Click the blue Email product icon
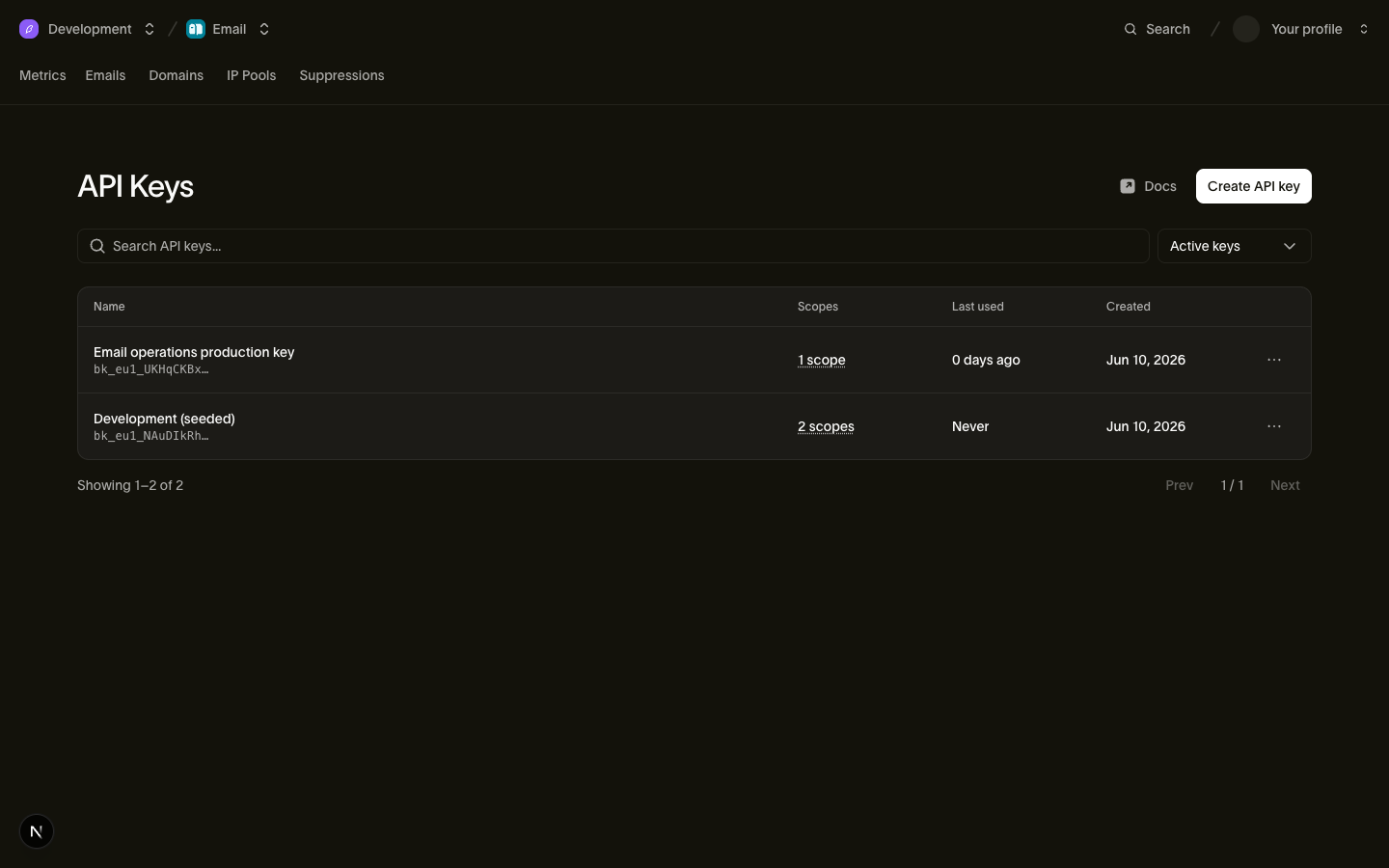The height and width of the screenshot is (868, 1389). tap(196, 29)
